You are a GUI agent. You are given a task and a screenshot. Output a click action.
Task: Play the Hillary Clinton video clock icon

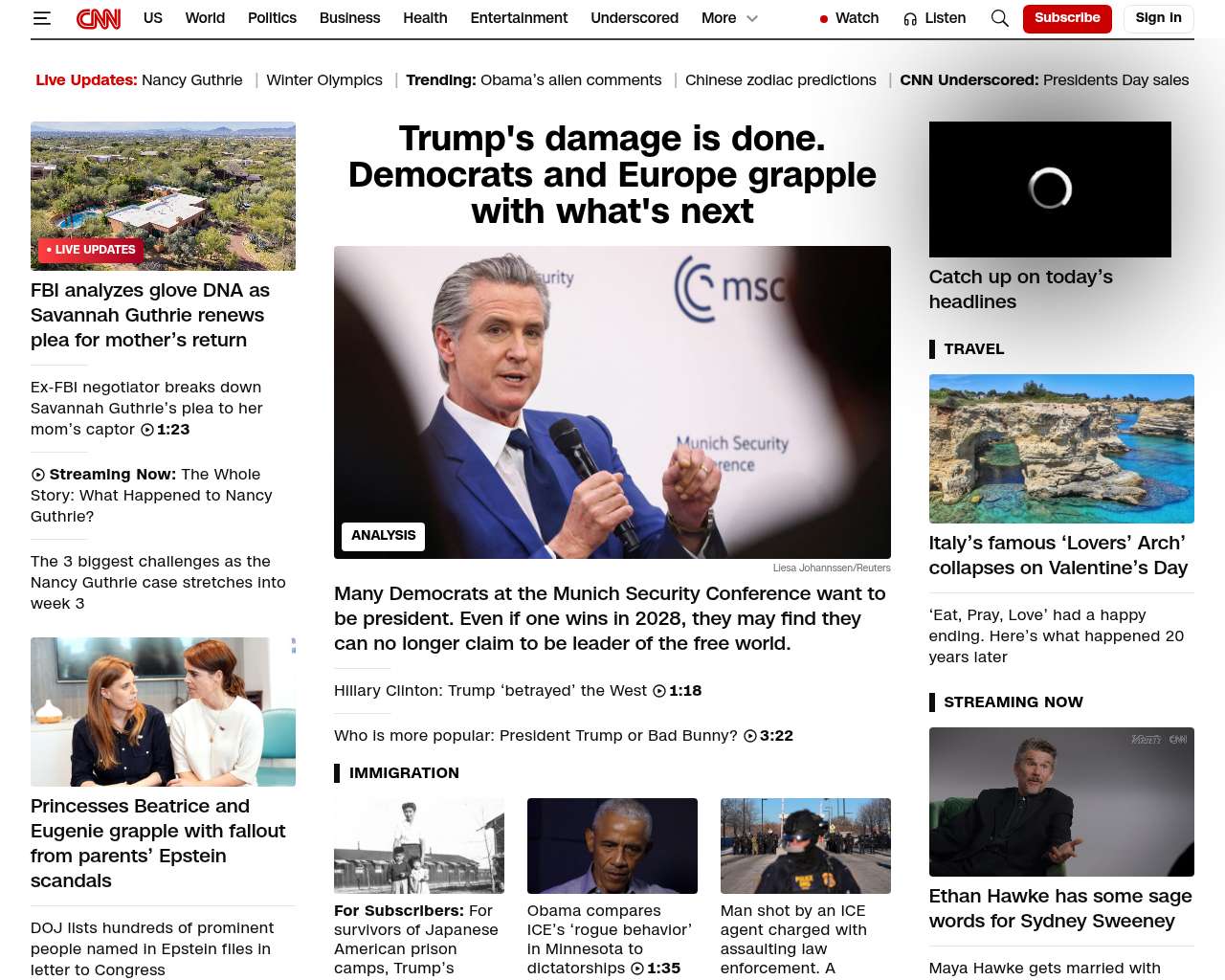pos(659,691)
